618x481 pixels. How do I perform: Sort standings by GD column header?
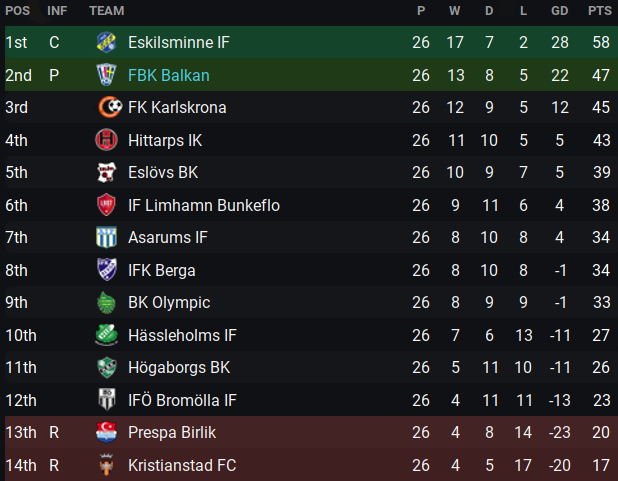[560, 11]
